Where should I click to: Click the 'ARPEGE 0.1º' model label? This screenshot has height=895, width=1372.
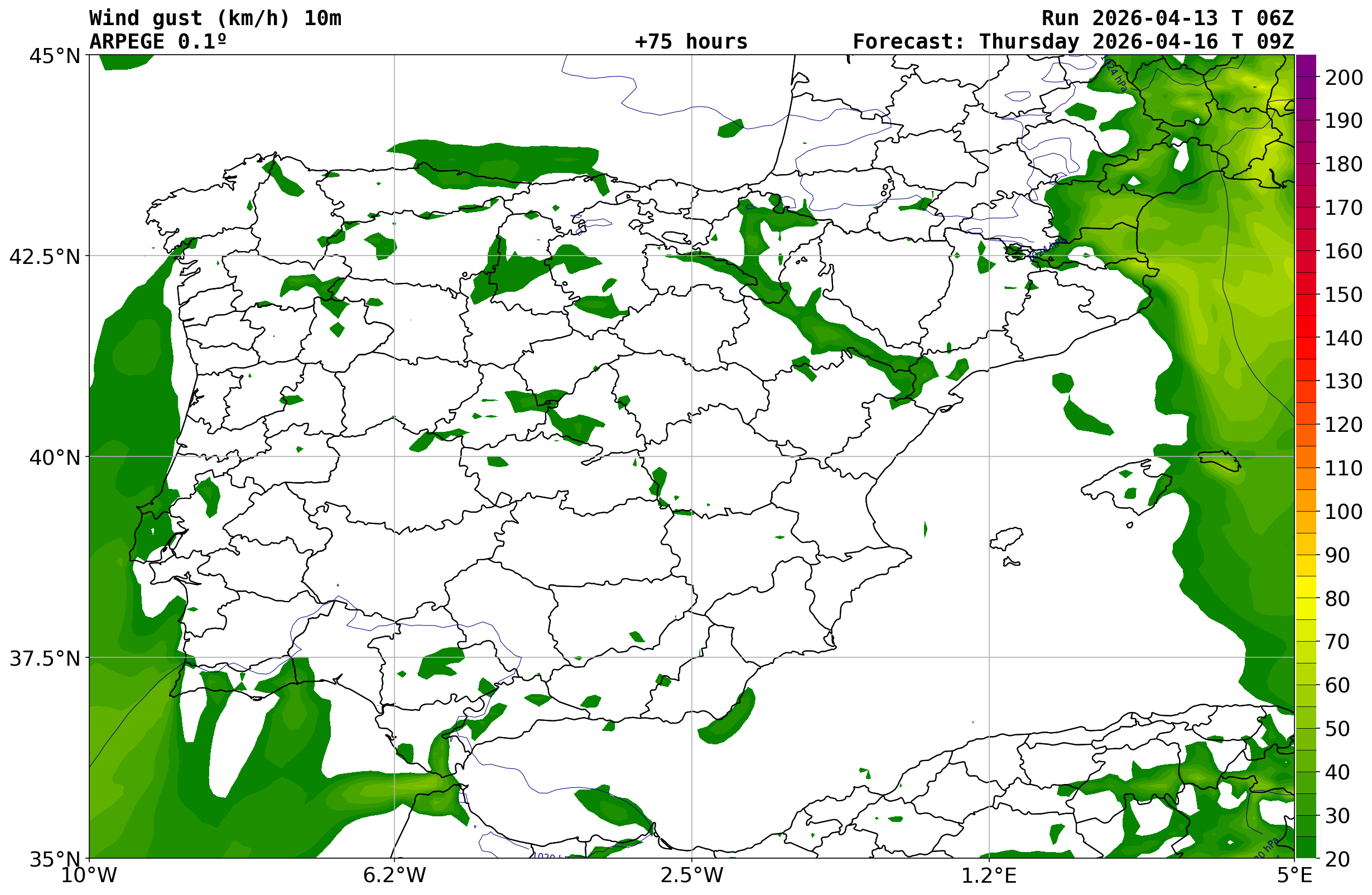(x=157, y=41)
